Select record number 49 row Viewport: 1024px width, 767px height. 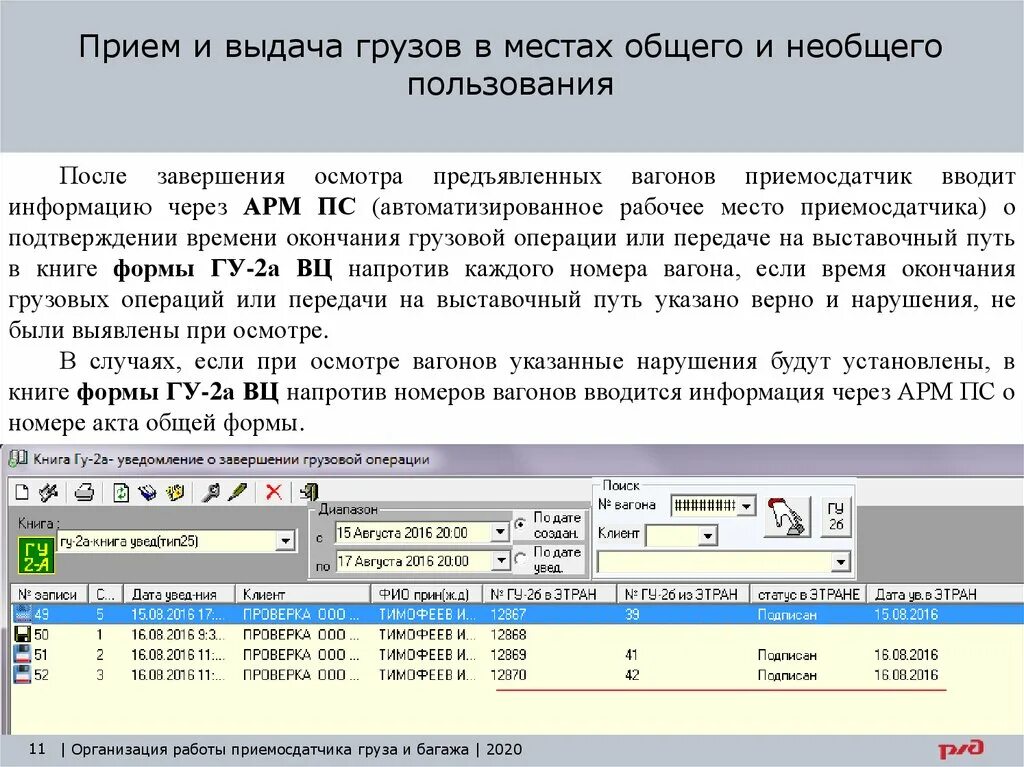click(517, 614)
